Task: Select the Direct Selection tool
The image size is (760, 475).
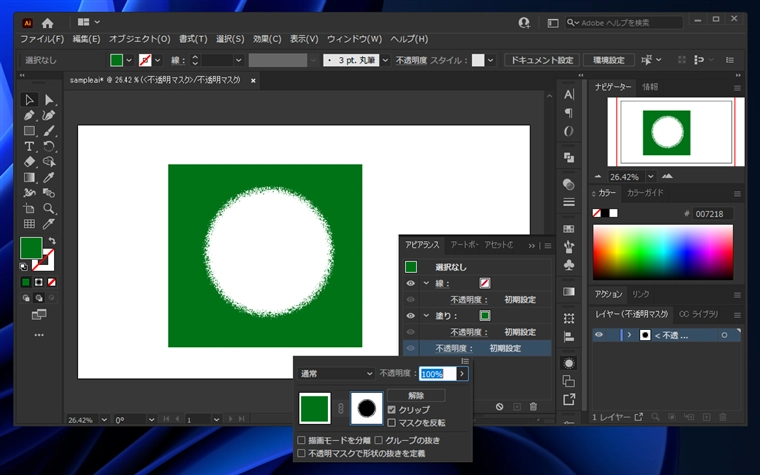Action: 49,99
